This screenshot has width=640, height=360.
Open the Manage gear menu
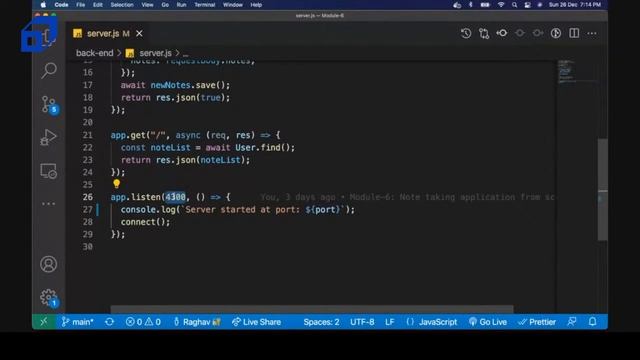point(49,298)
